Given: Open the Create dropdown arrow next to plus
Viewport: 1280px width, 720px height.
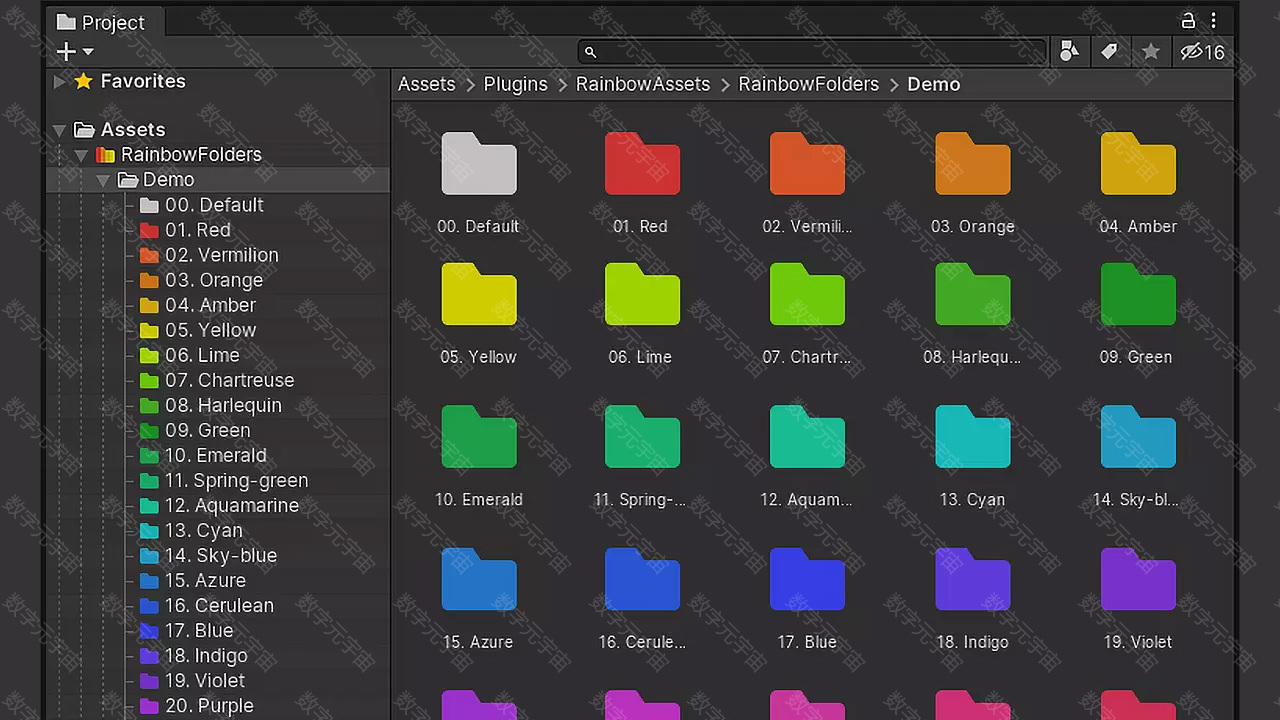Looking at the screenshot, I should (x=88, y=52).
